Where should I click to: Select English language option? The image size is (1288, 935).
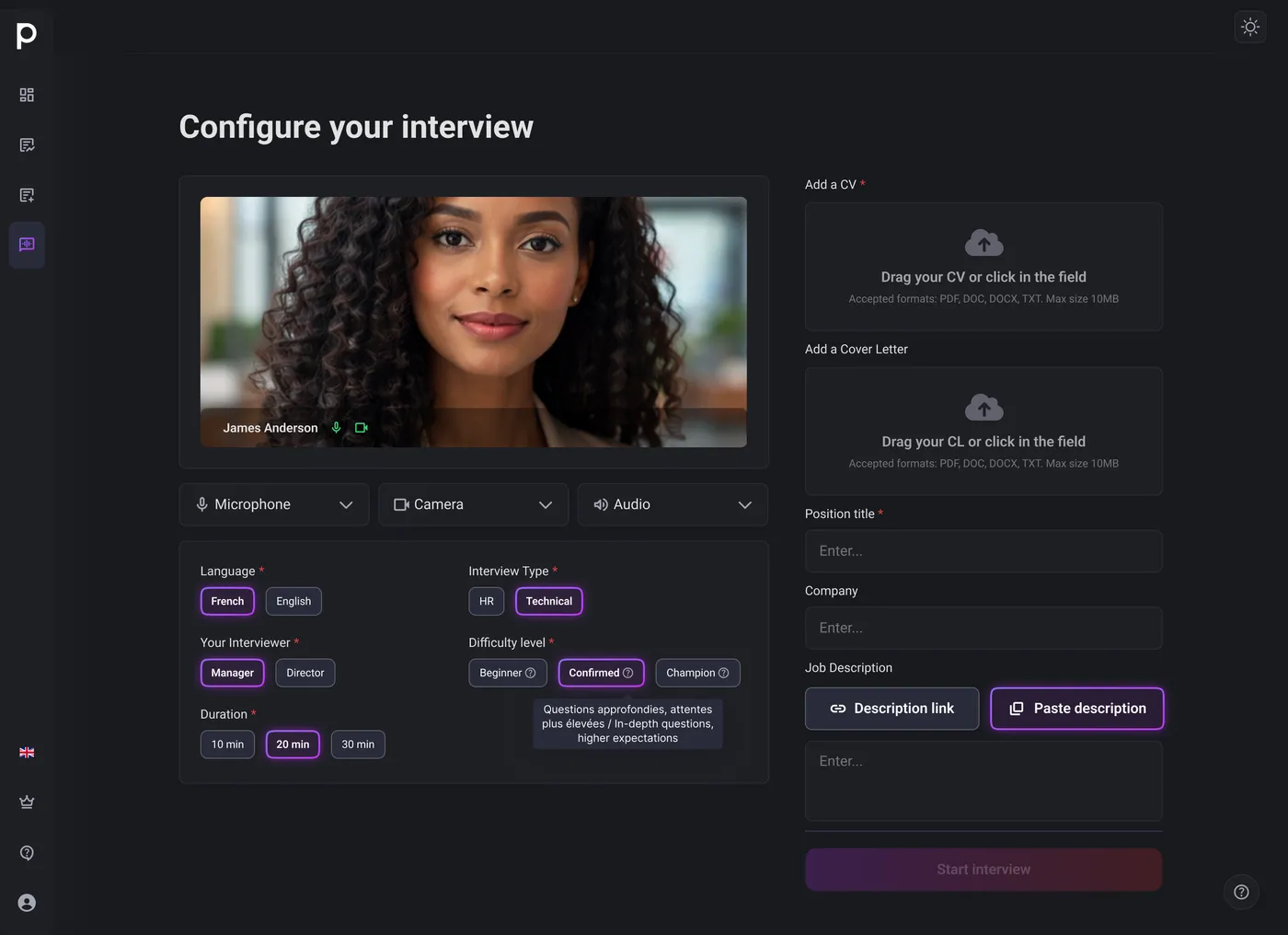coord(293,601)
